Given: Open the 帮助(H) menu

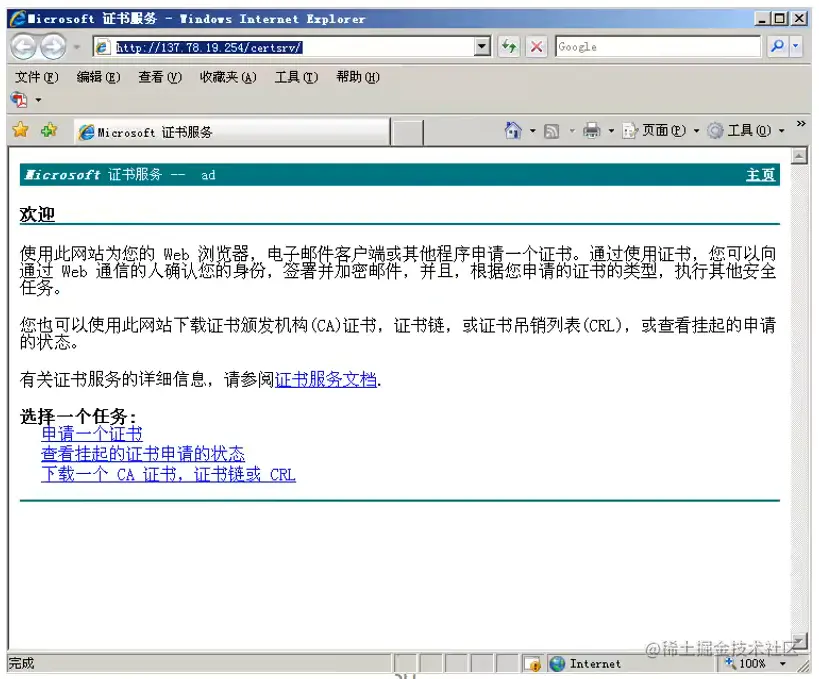Looking at the screenshot, I should click(358, 77).
